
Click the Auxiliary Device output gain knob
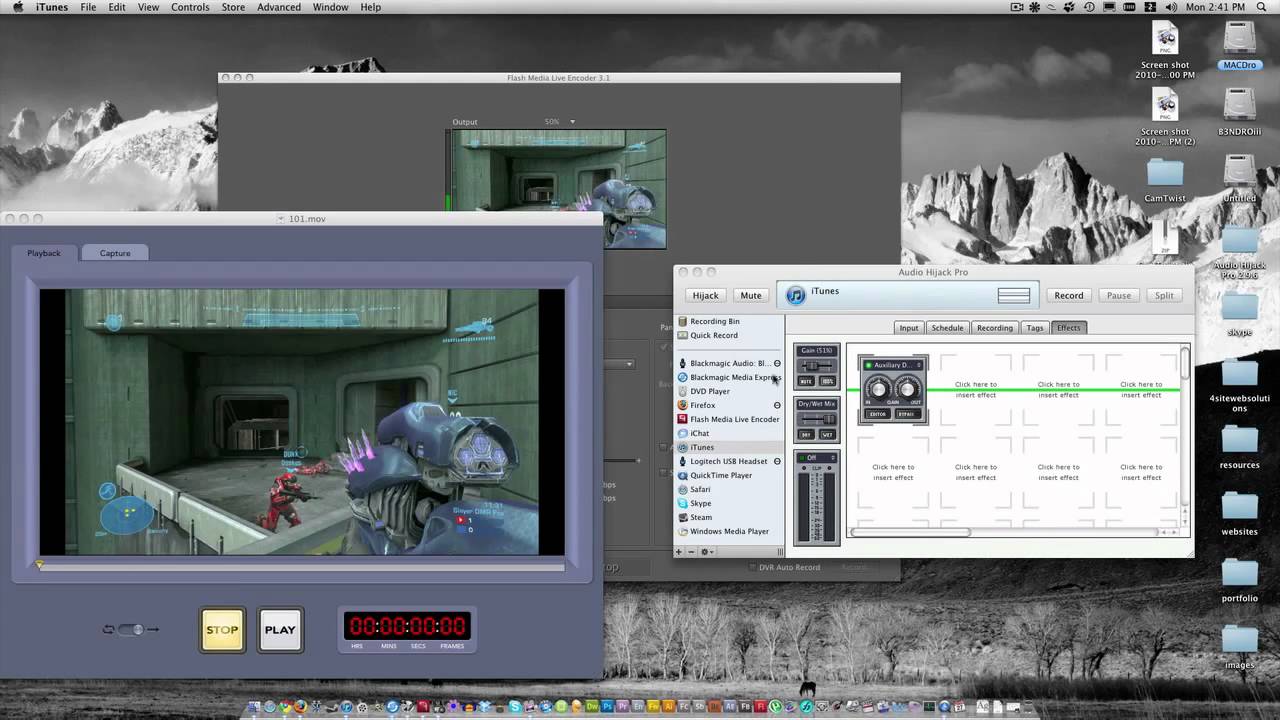(x=907, y=389)
